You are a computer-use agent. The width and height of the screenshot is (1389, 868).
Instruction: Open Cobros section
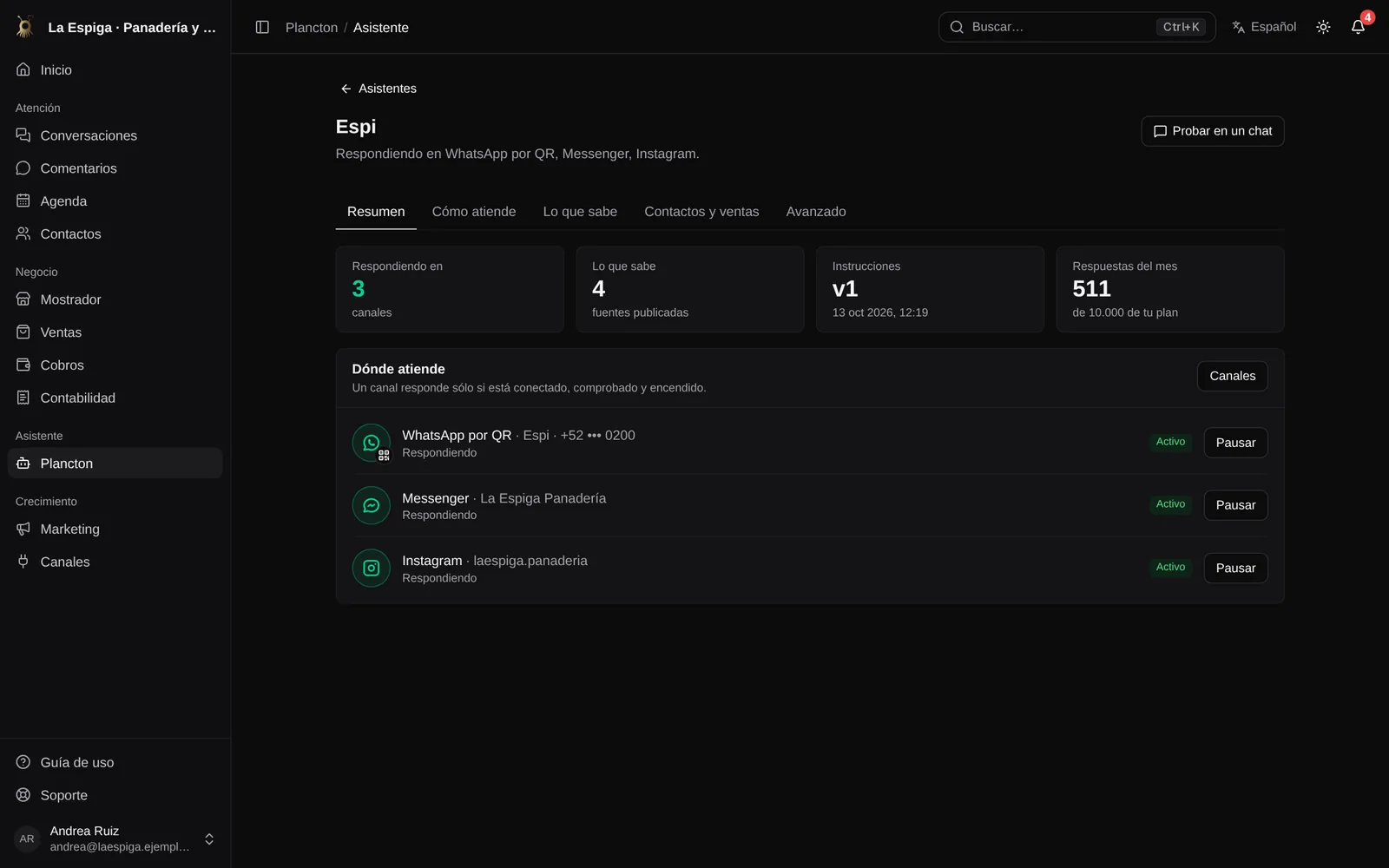click(x=115, y=365)
